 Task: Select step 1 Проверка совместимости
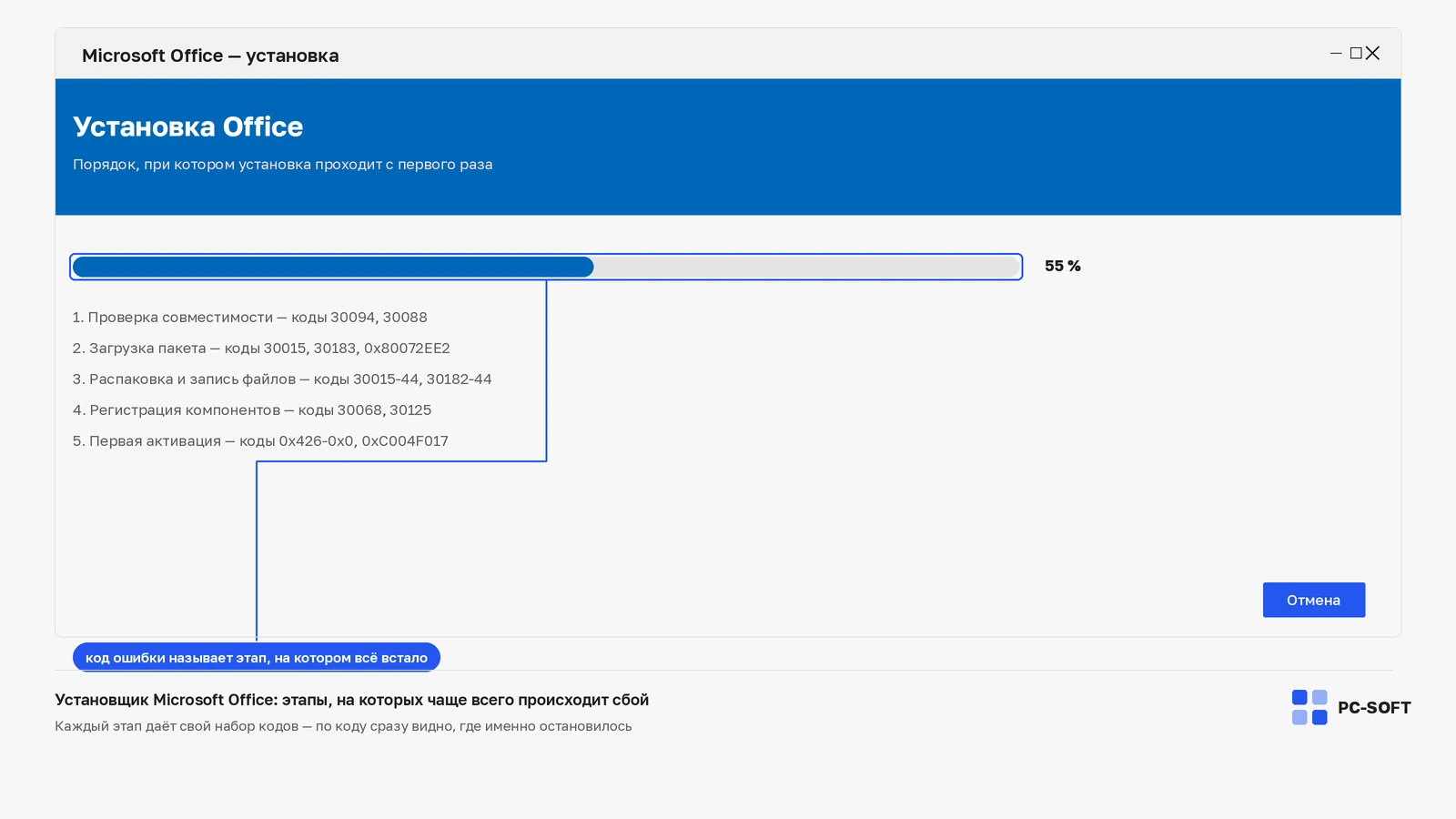(249, 318)
